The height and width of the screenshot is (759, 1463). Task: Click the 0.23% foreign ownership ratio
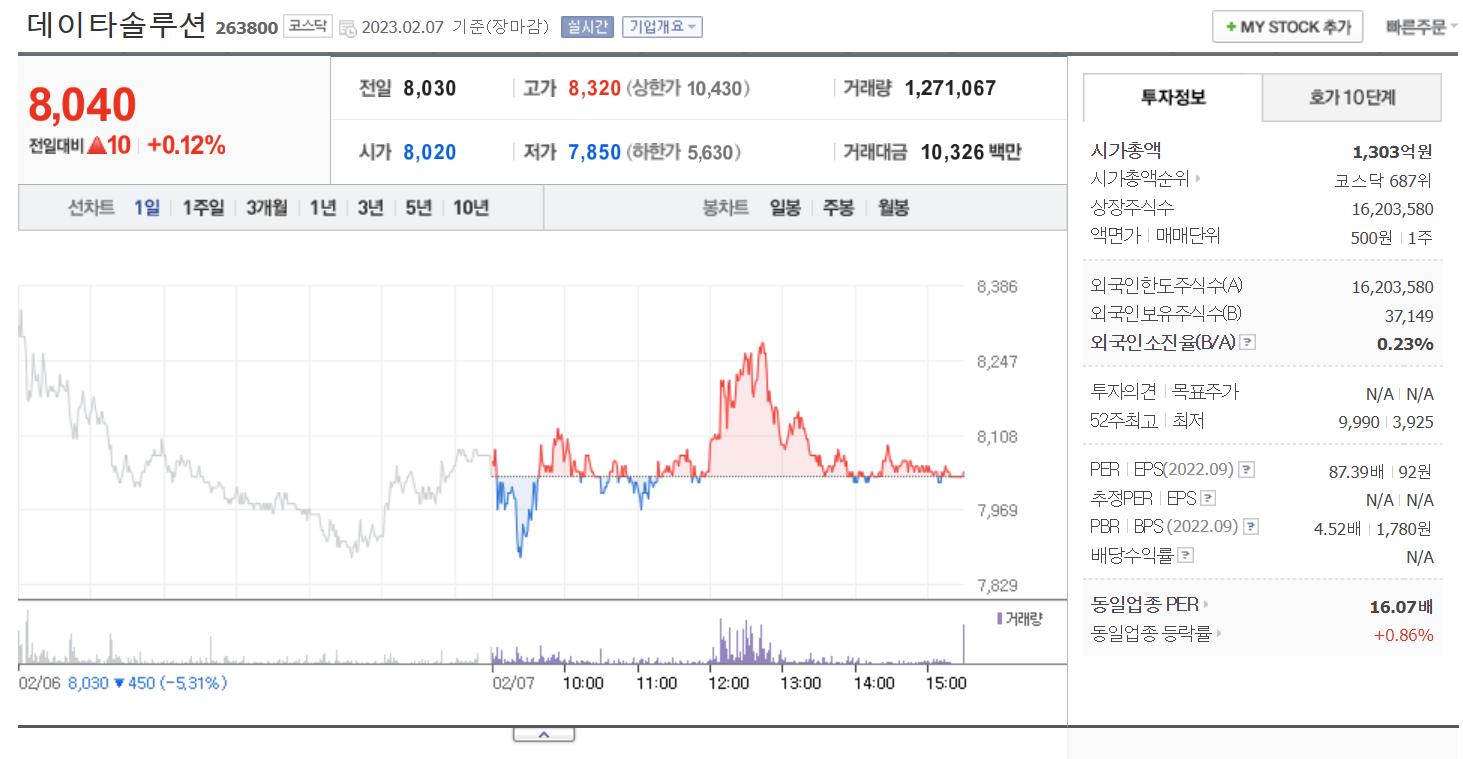point(1405,344)
